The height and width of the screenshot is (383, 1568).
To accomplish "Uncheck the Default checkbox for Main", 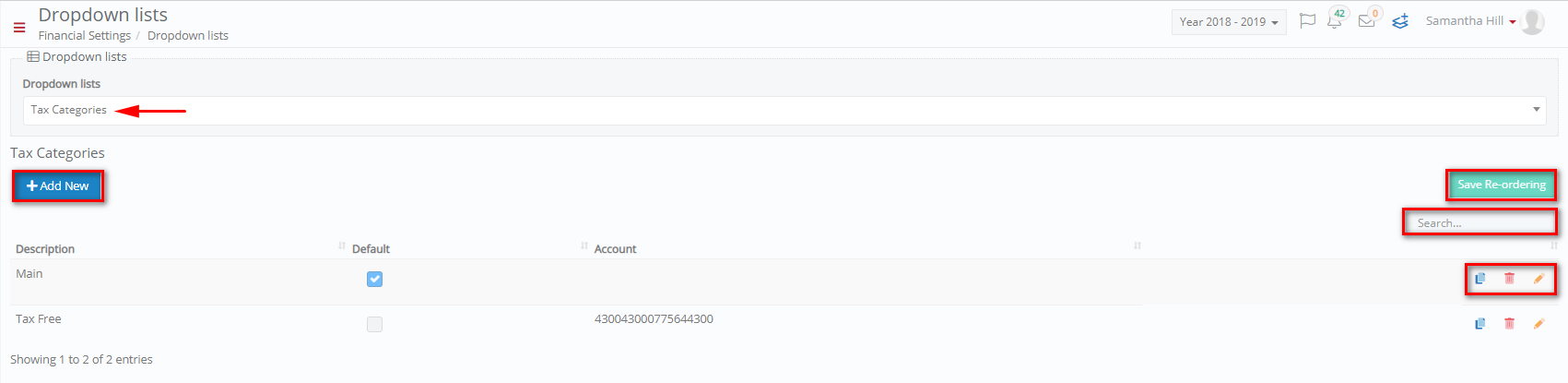I will 374,279.
